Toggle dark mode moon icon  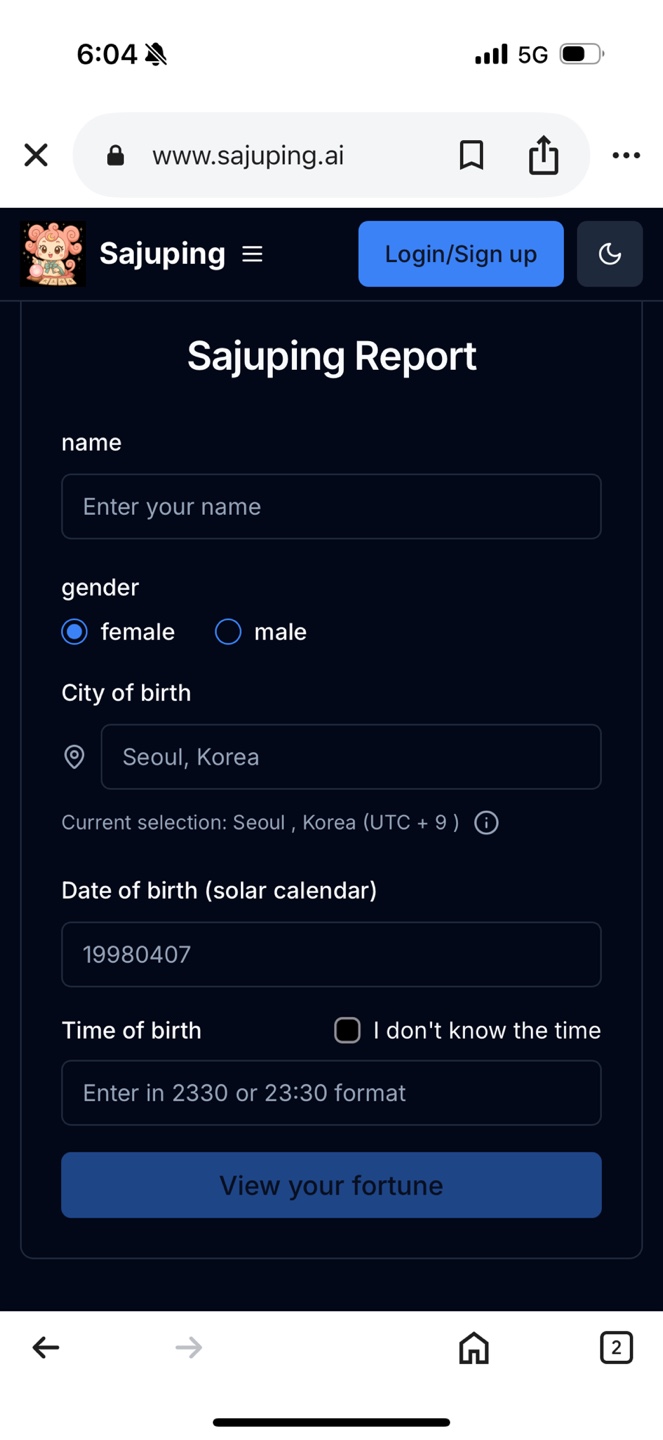pyautogui.click(x=610, y=254)
